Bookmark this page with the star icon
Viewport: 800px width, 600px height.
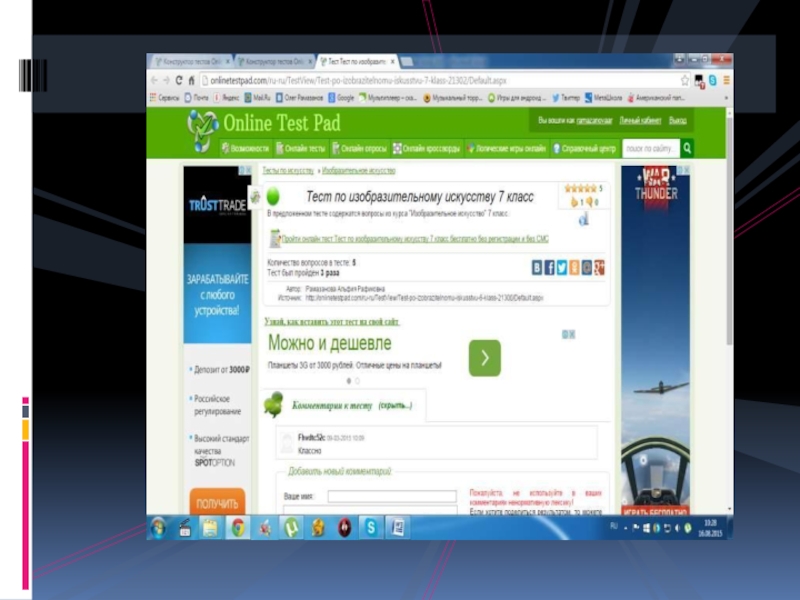[x=685, y=81]
